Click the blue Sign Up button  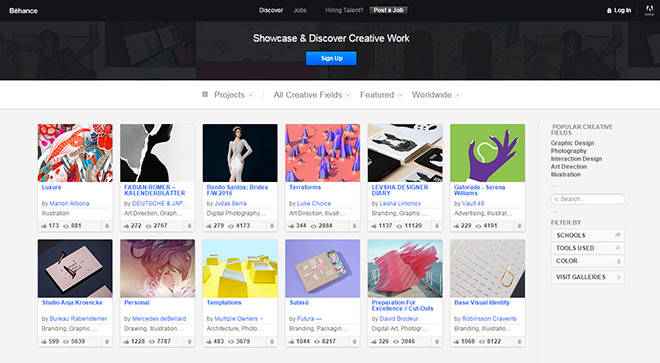331,58
